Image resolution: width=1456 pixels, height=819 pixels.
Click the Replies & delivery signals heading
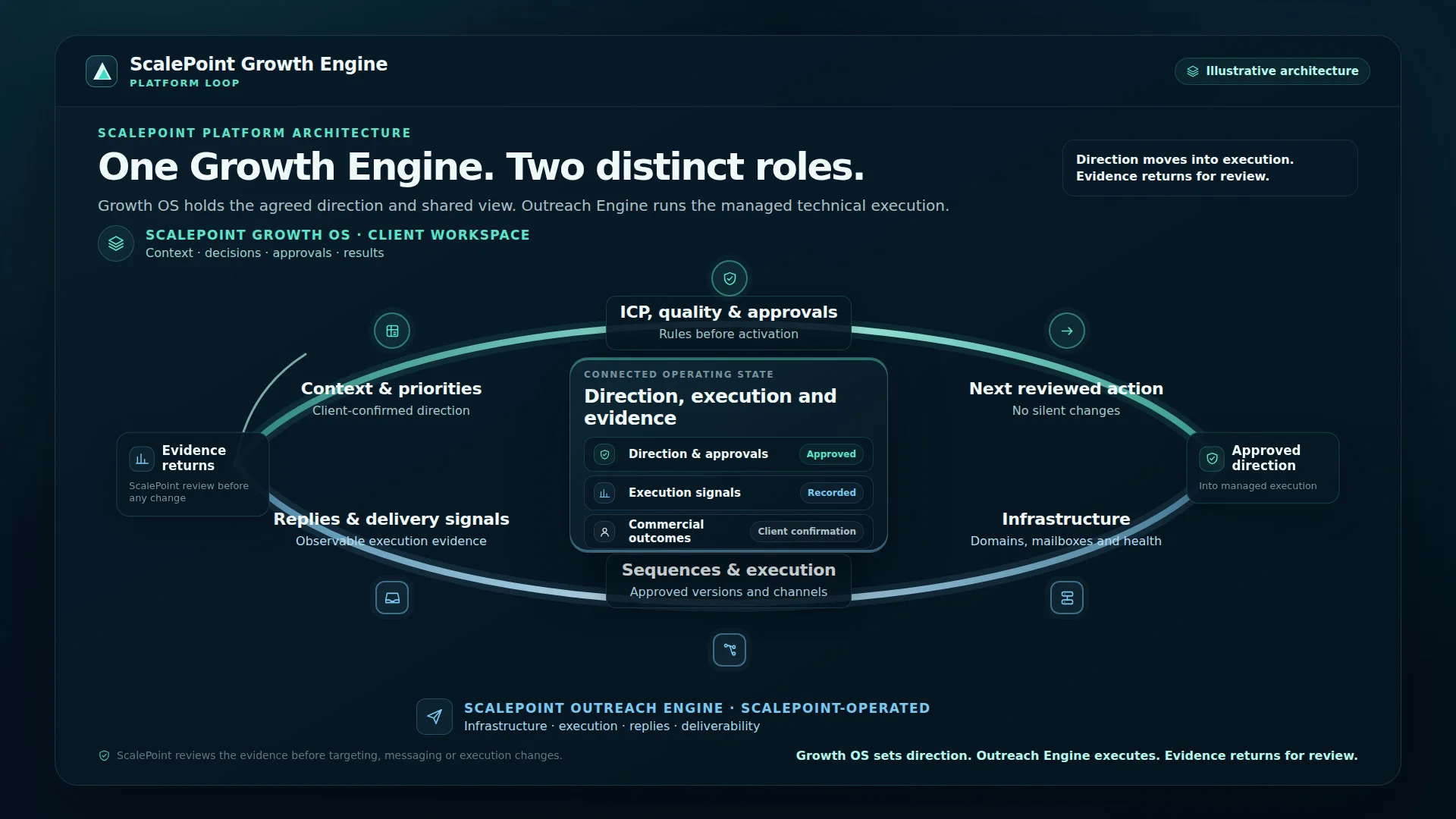[391, 519]
